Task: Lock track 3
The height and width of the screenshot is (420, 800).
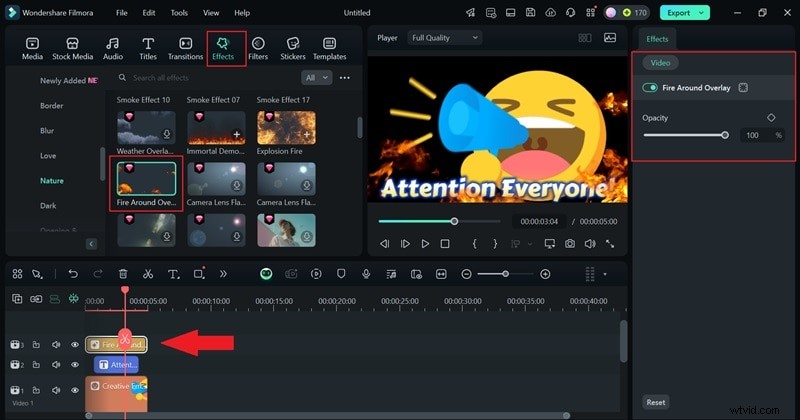Action: 36,345
